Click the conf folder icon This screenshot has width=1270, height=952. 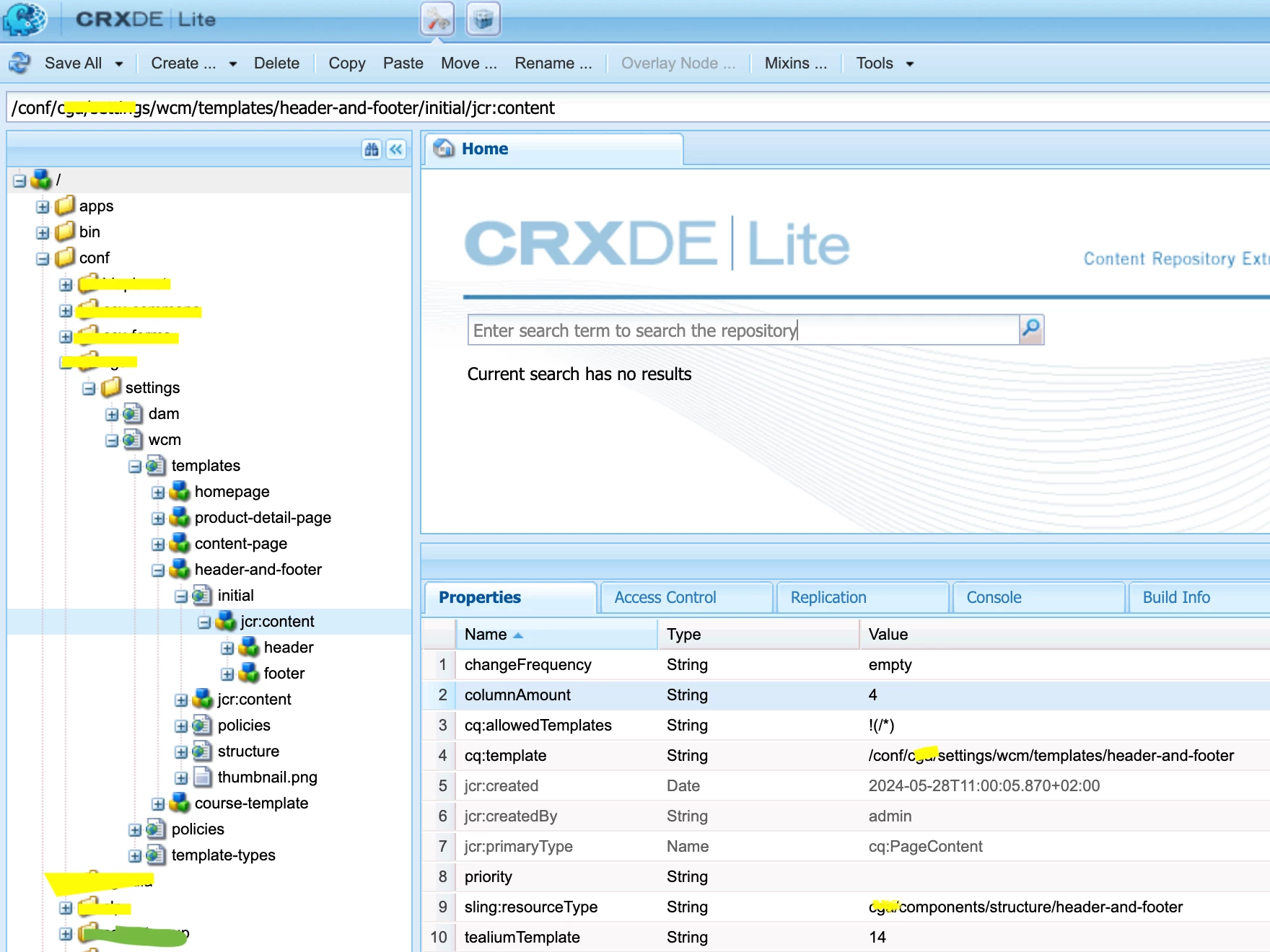[x=65, y=257]
